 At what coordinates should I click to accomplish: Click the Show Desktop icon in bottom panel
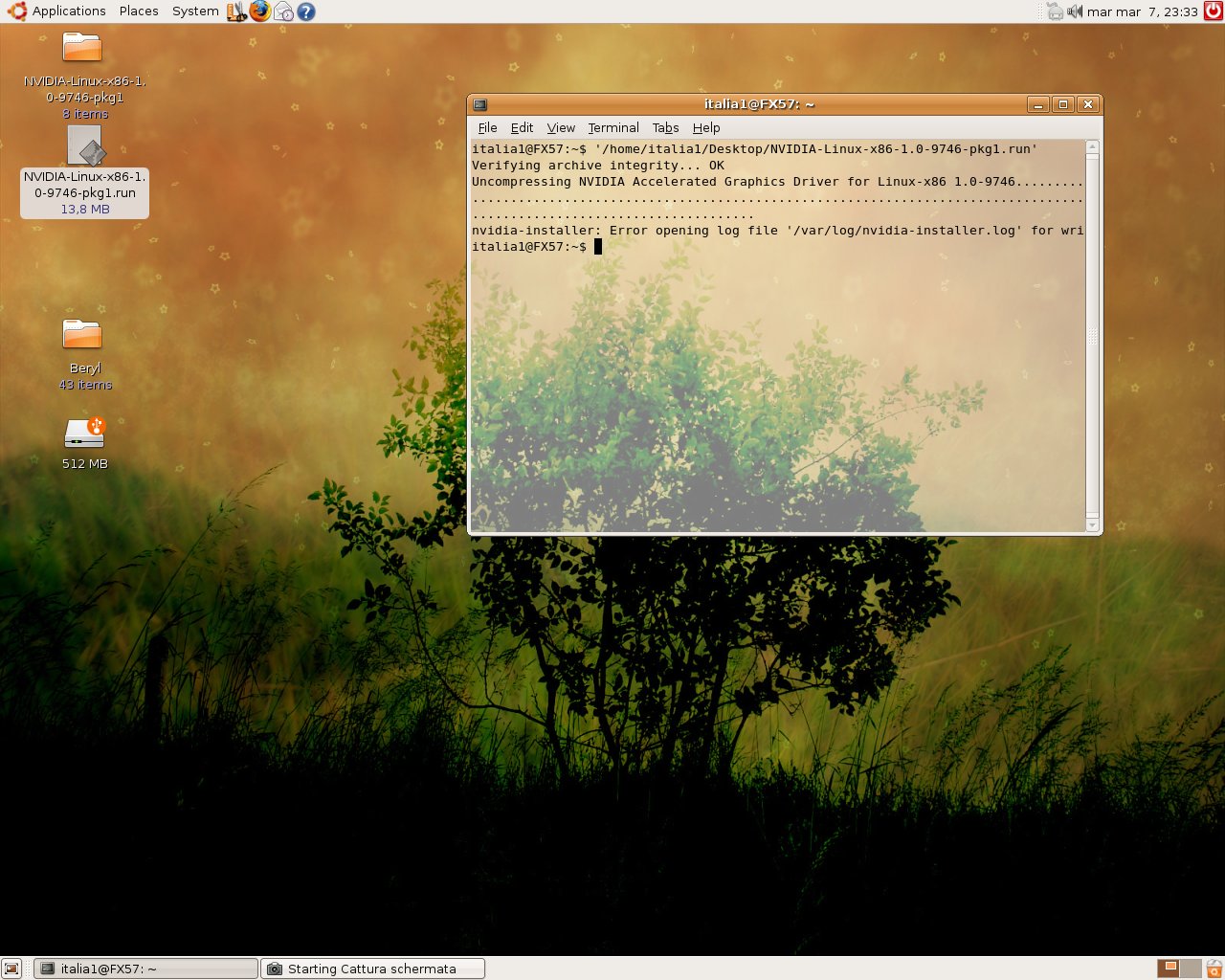tap(11, 969)
